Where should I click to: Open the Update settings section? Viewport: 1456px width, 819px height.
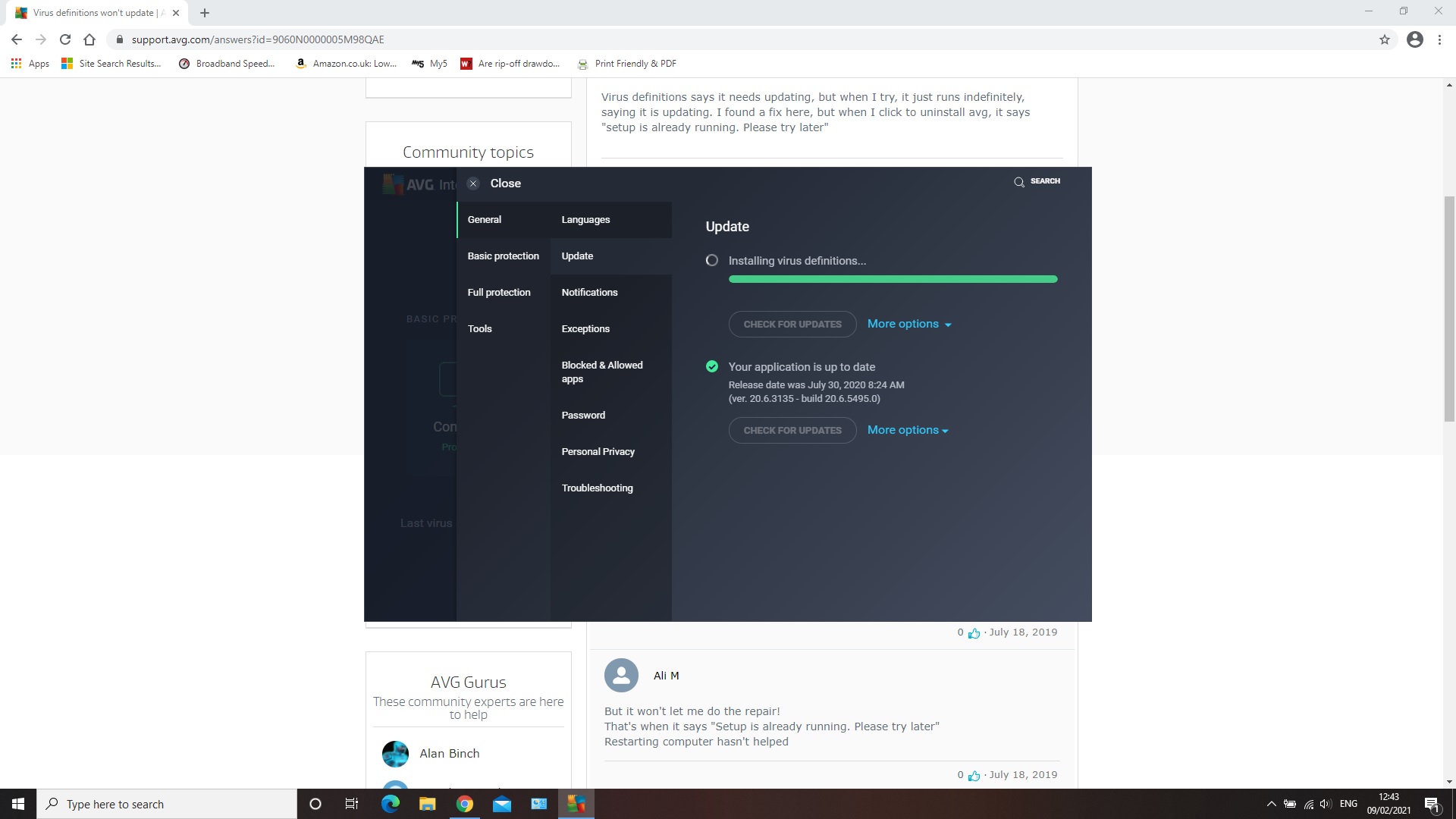click(x=577, y=256)
